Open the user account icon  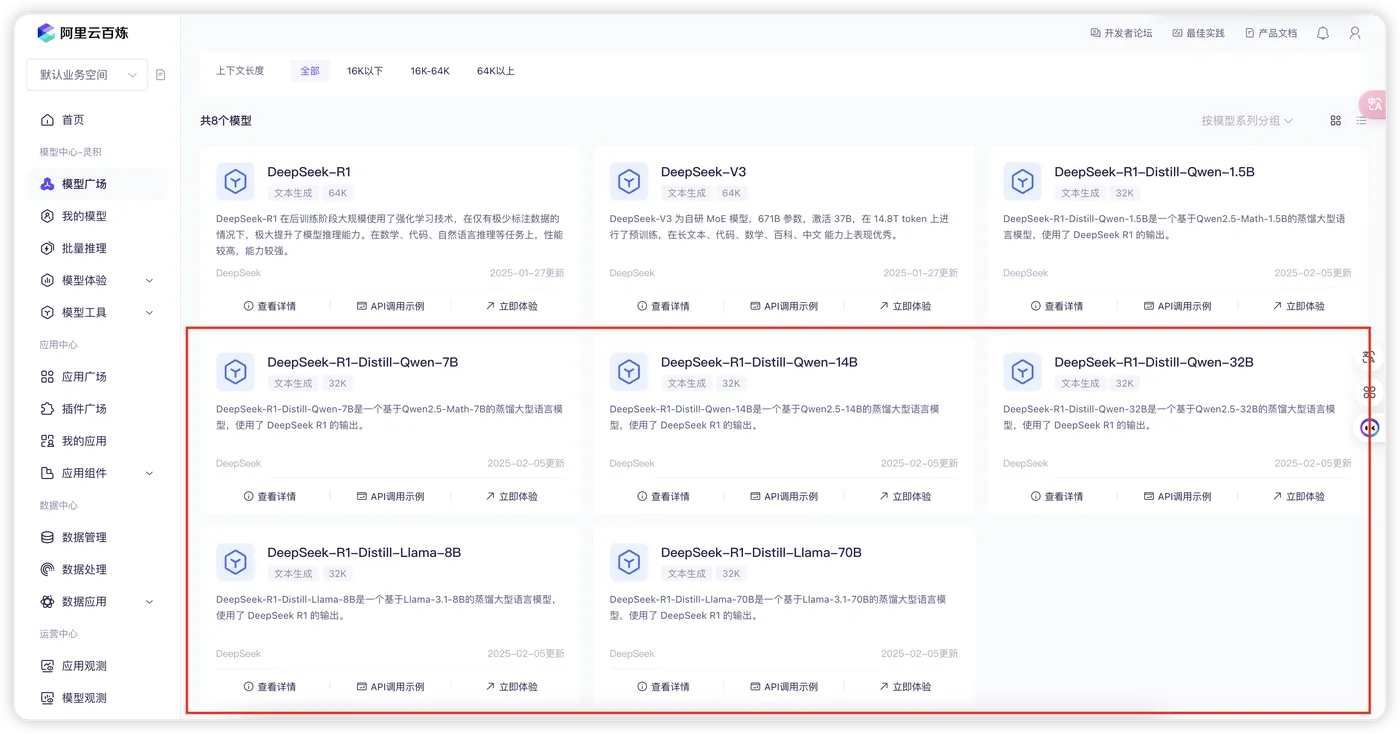(1355, 33)
